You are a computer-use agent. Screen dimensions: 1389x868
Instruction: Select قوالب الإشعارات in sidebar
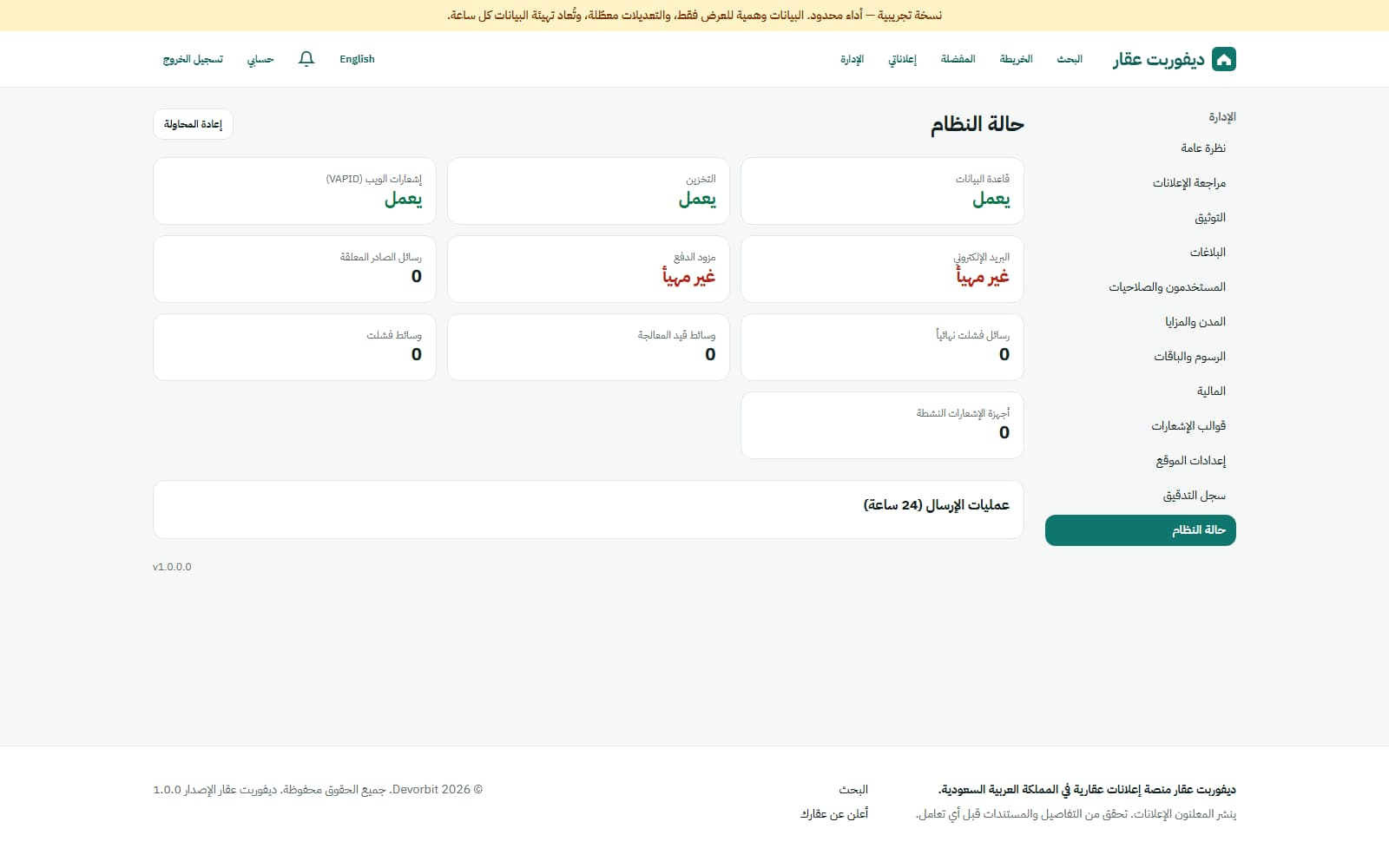pos(1141,426)
